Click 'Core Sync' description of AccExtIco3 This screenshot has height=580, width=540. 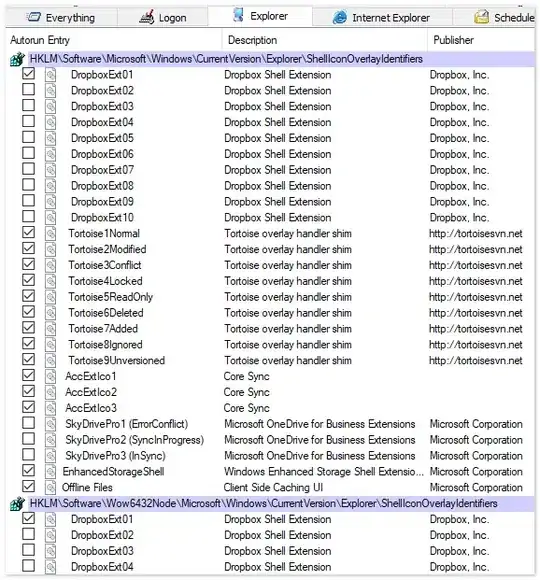tap(247, 408)
